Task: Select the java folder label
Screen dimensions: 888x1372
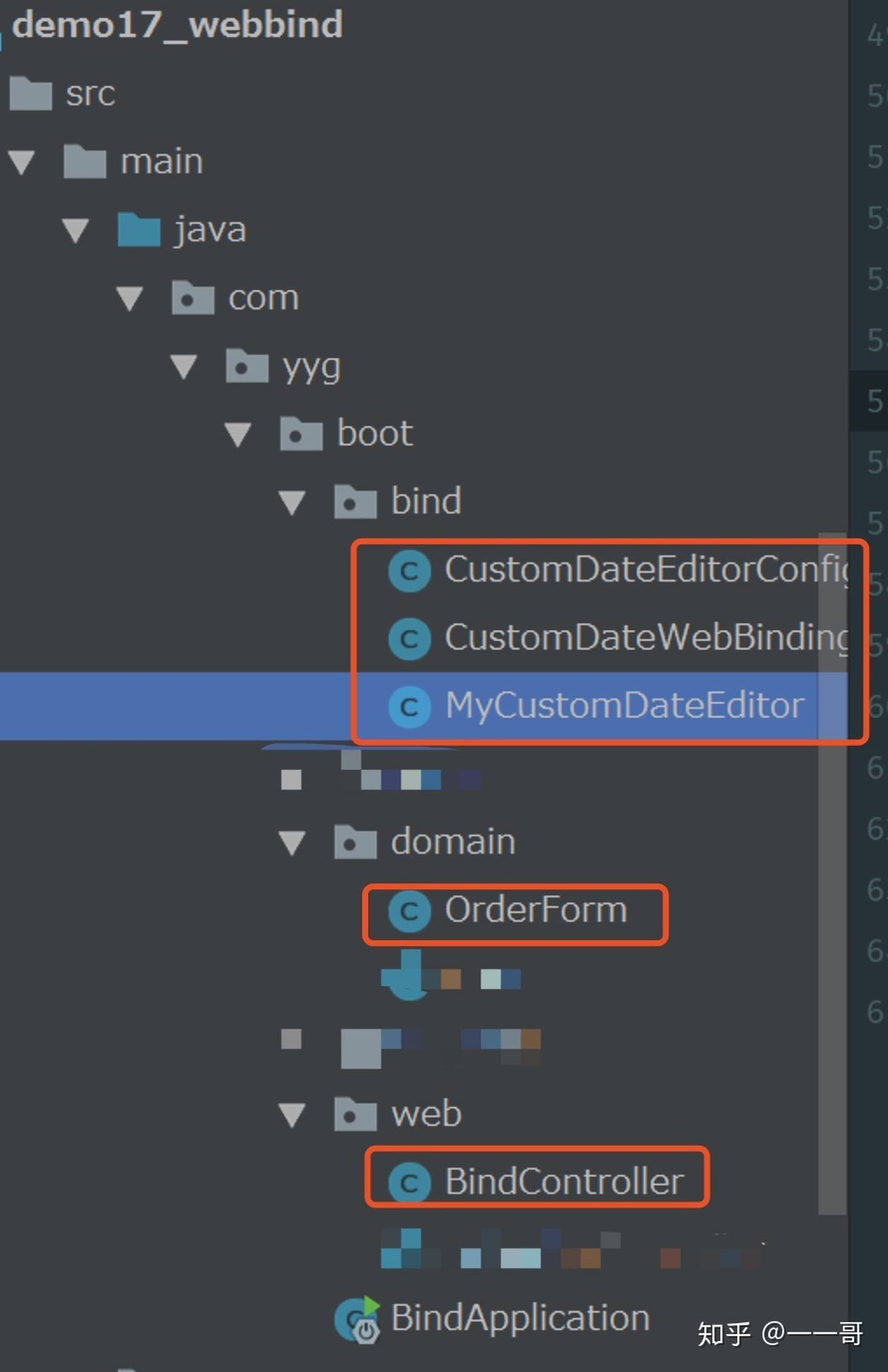Action: pyautogui.click(x=210, y=231)
